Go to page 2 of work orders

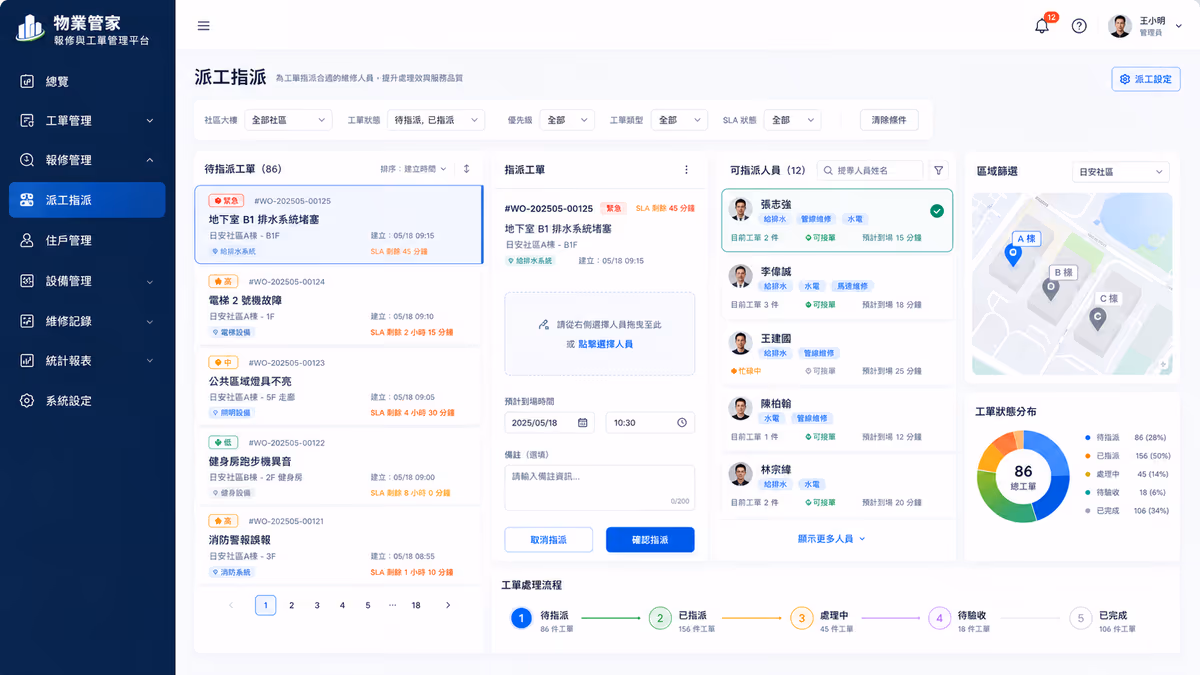[292, 605]
